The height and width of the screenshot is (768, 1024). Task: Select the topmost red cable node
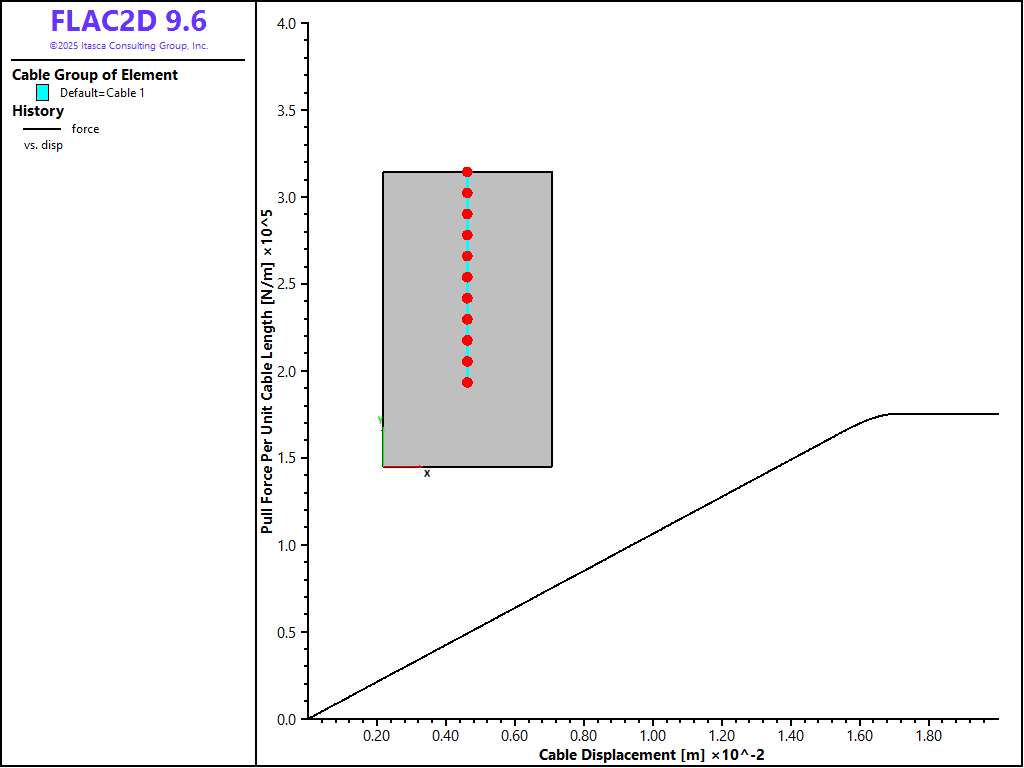pyautogui.click(x=467, y=172)
